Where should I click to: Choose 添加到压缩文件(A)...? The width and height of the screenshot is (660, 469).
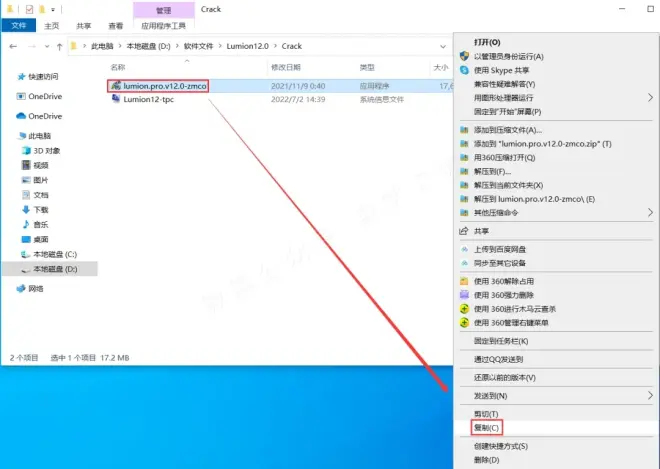508,130
